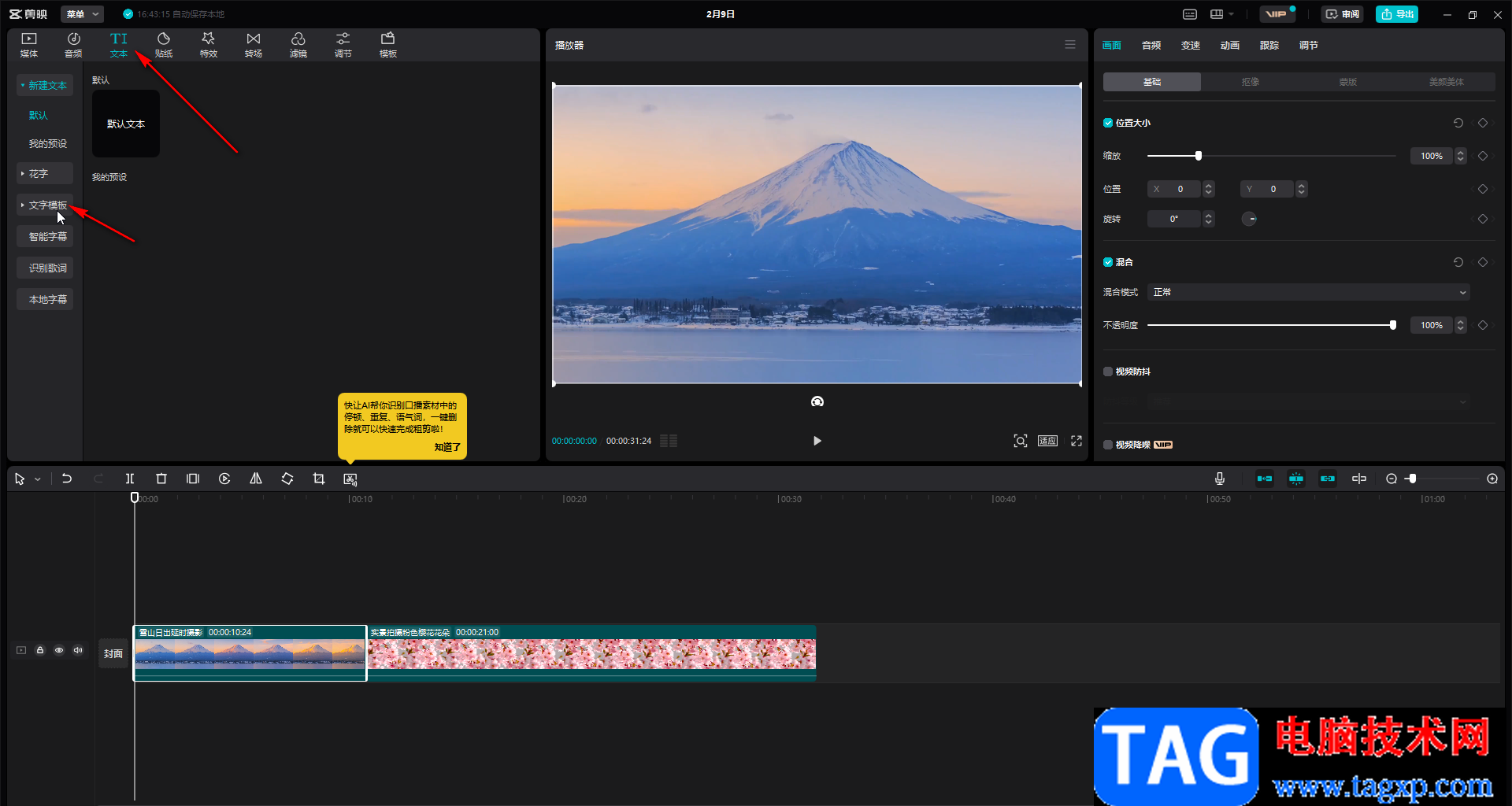Open the Adjust (调节) panel in top toolbar
Screen dimensions: 1512x806
[x=343, y=45]
